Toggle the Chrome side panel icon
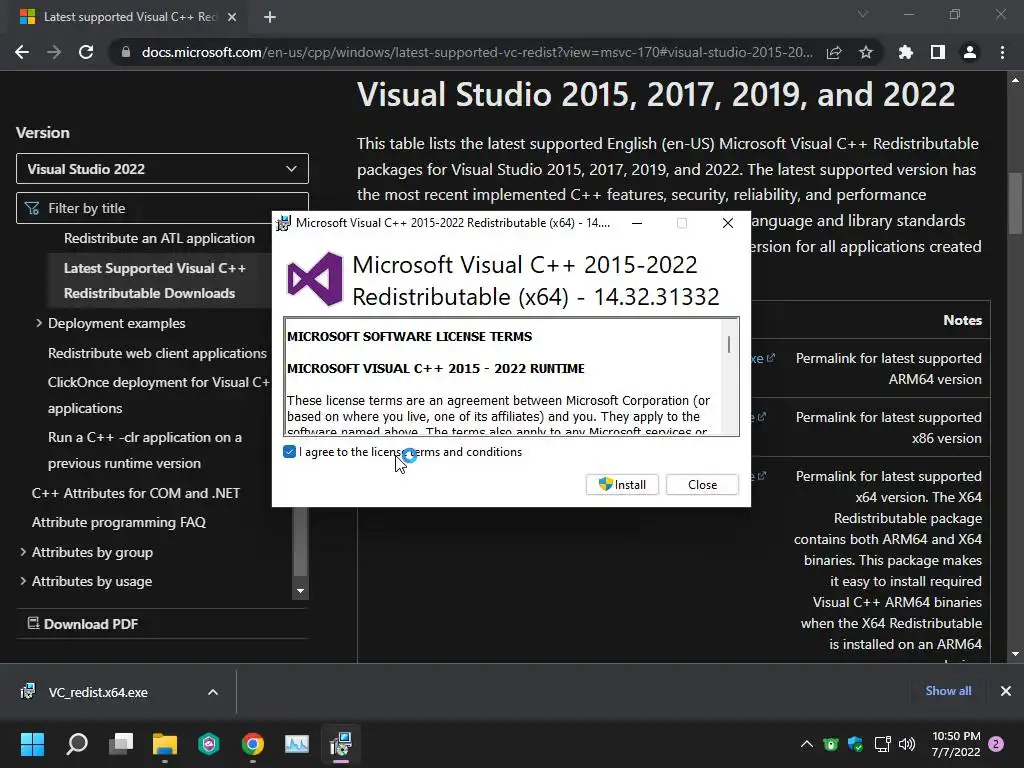Image resolution: width=1024 pixels, height=768 pixels. (x=938, y=52)
